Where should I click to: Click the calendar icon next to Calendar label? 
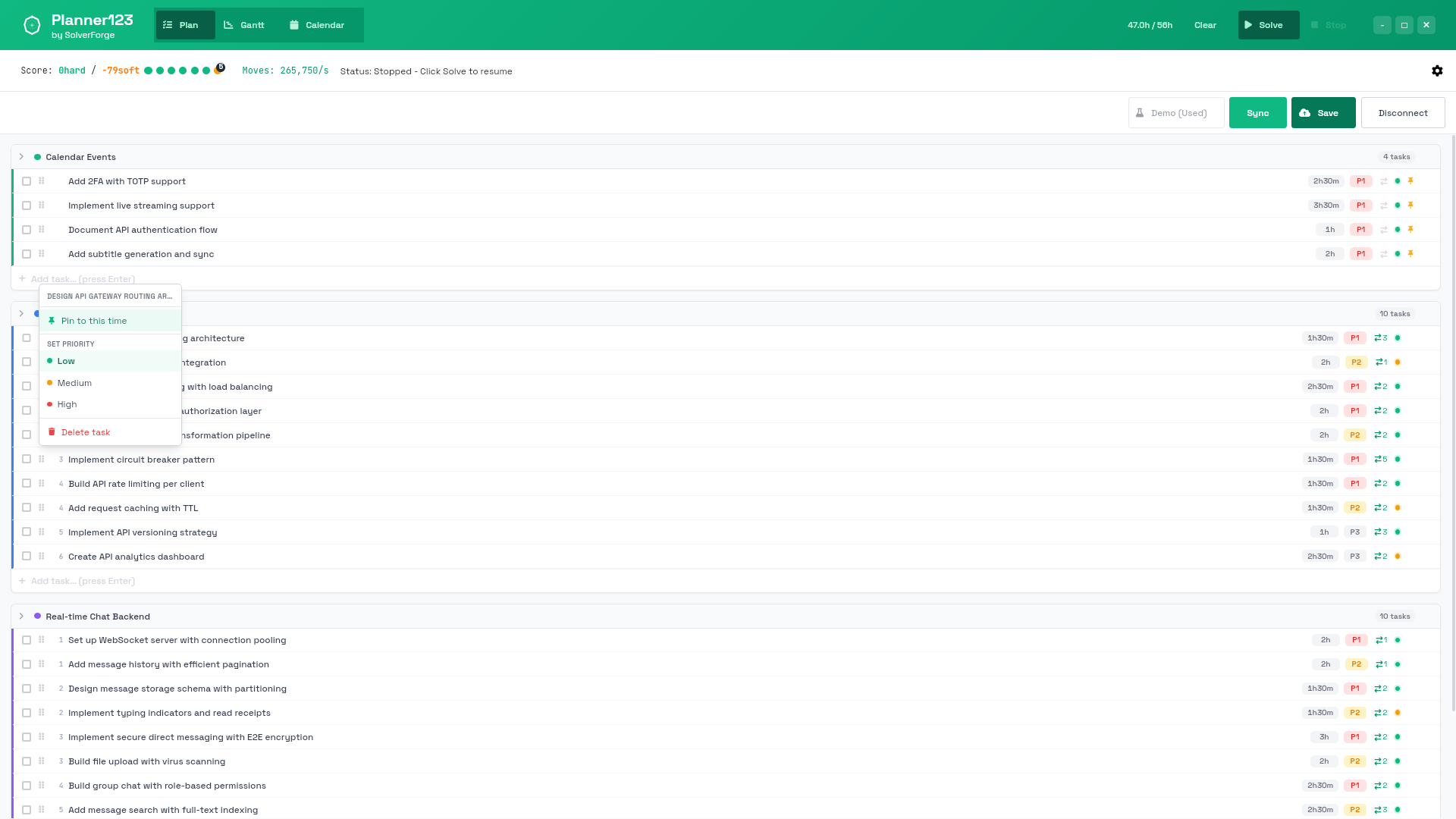[x=293, y=24]
